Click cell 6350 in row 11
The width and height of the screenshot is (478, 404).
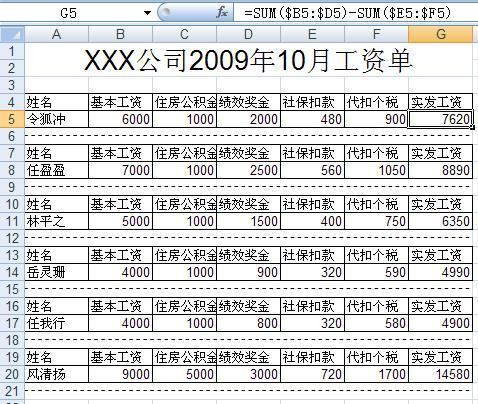pyautogui.click(x=440, y=221)
